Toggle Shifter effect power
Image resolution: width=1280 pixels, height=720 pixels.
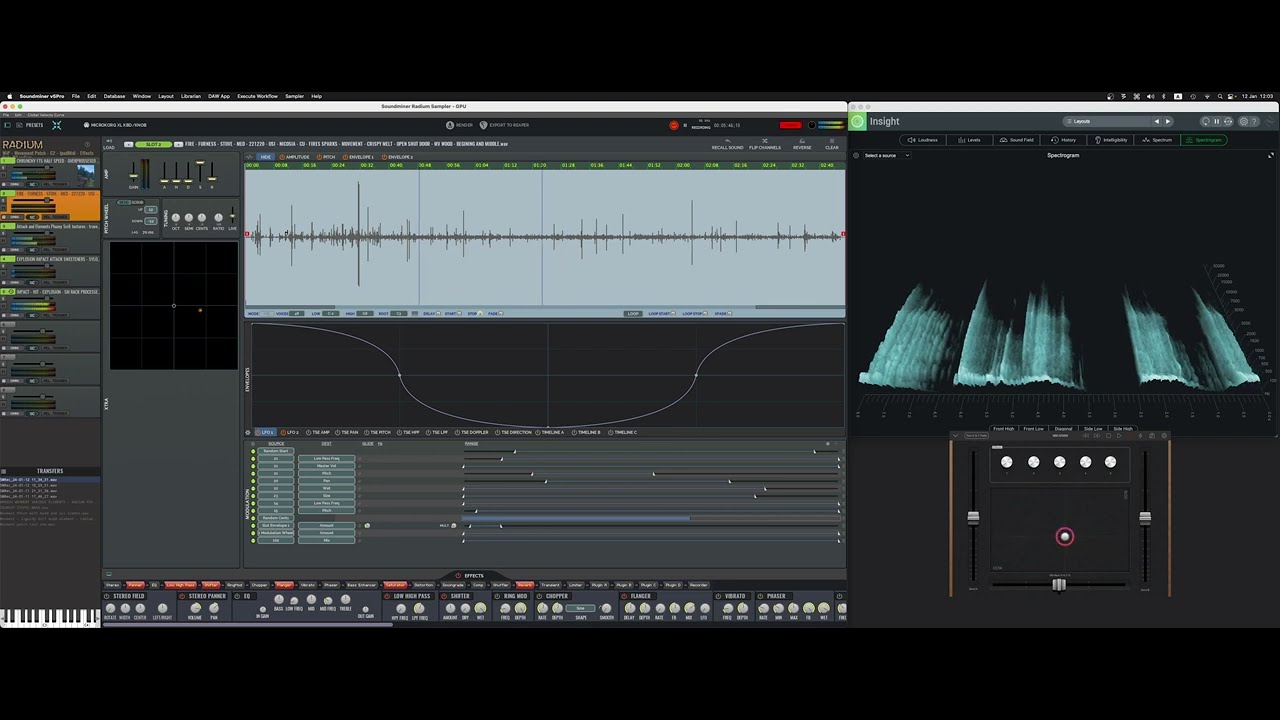coord(445,596)
